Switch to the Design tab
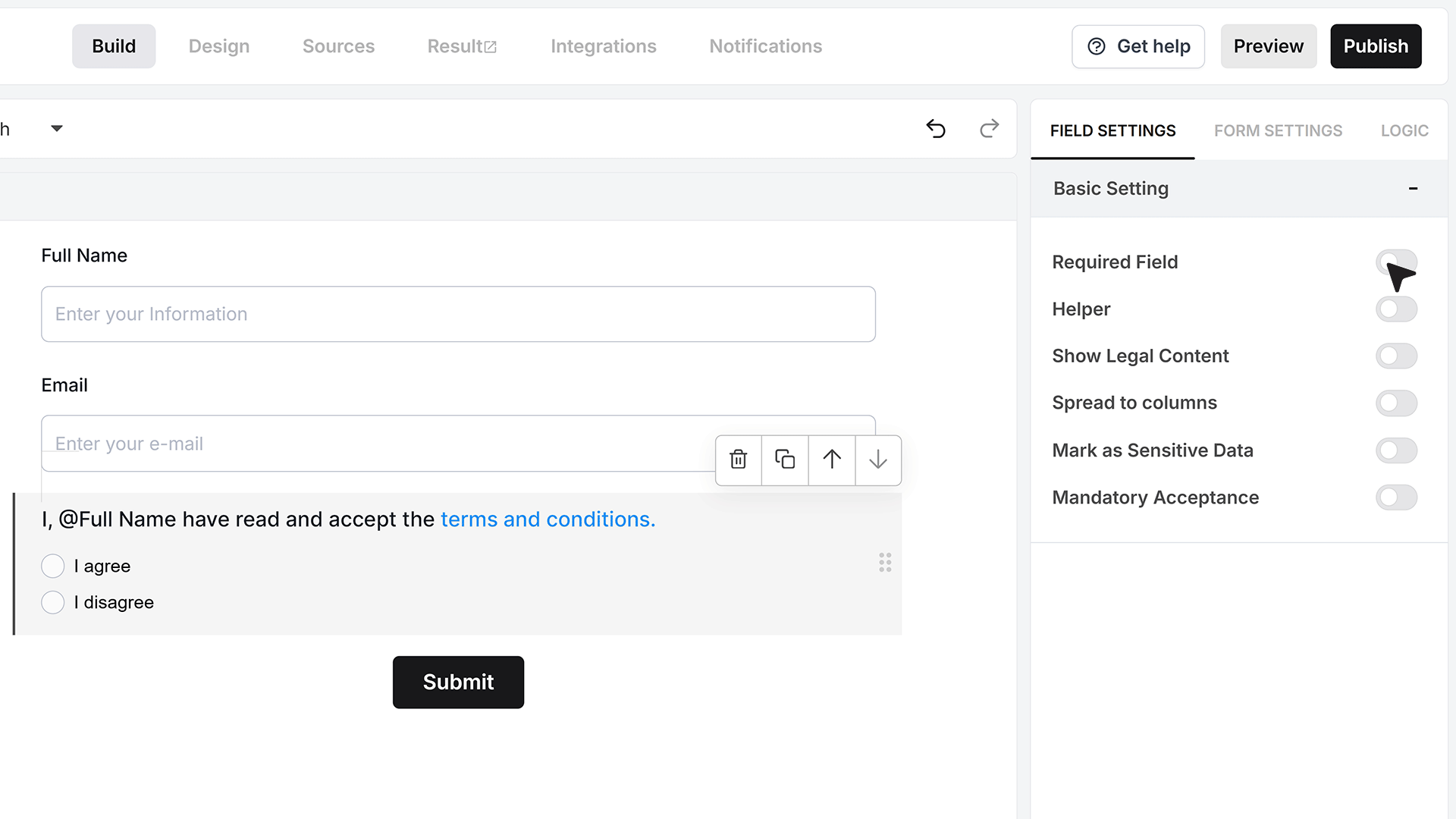The width and height of the screenshot is (1456, 819). click(219, 46)
